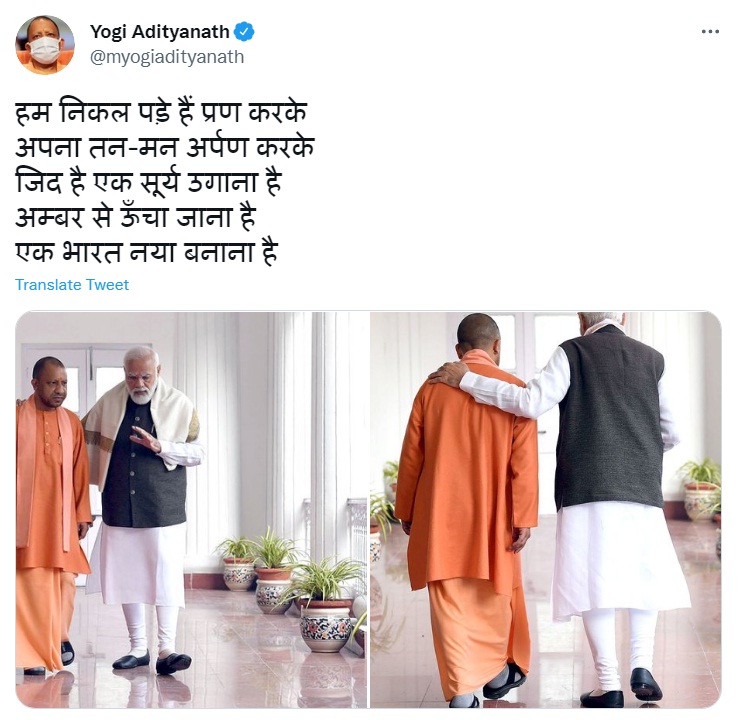Screen dimensions: 739x720
Task: Open the three-dot more options menu
Action: pos(710,32)
